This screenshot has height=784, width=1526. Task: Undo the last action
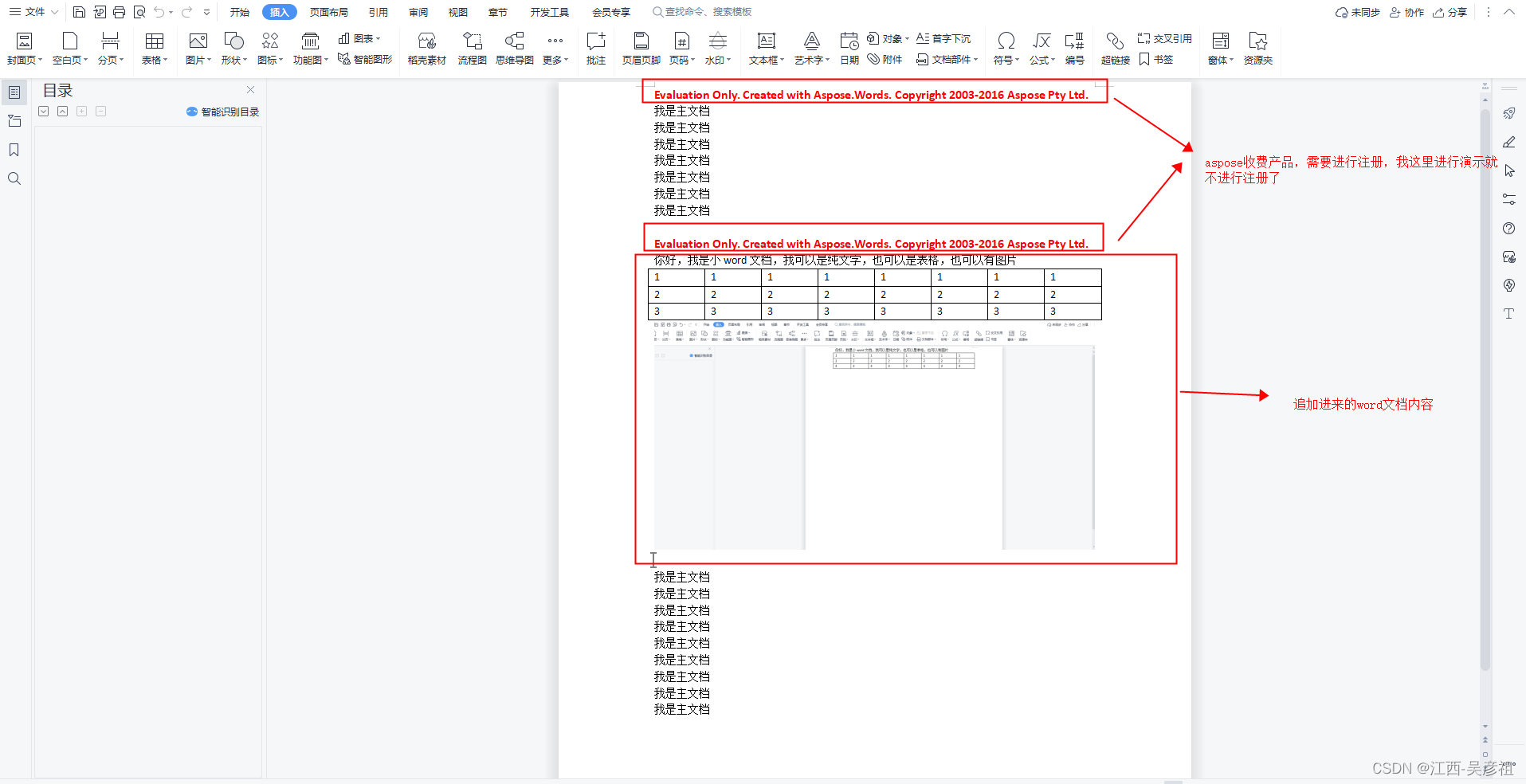coord(159,12)
